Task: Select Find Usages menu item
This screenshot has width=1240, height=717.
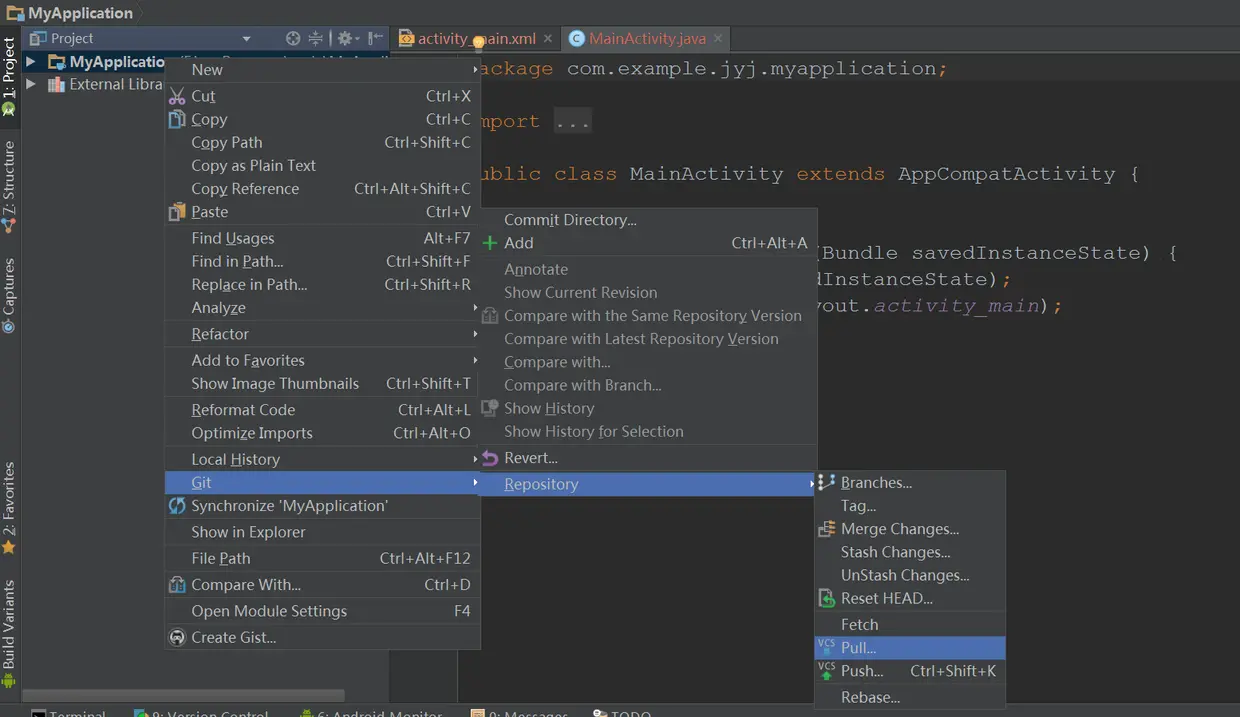Action: (x=322, y=238)
